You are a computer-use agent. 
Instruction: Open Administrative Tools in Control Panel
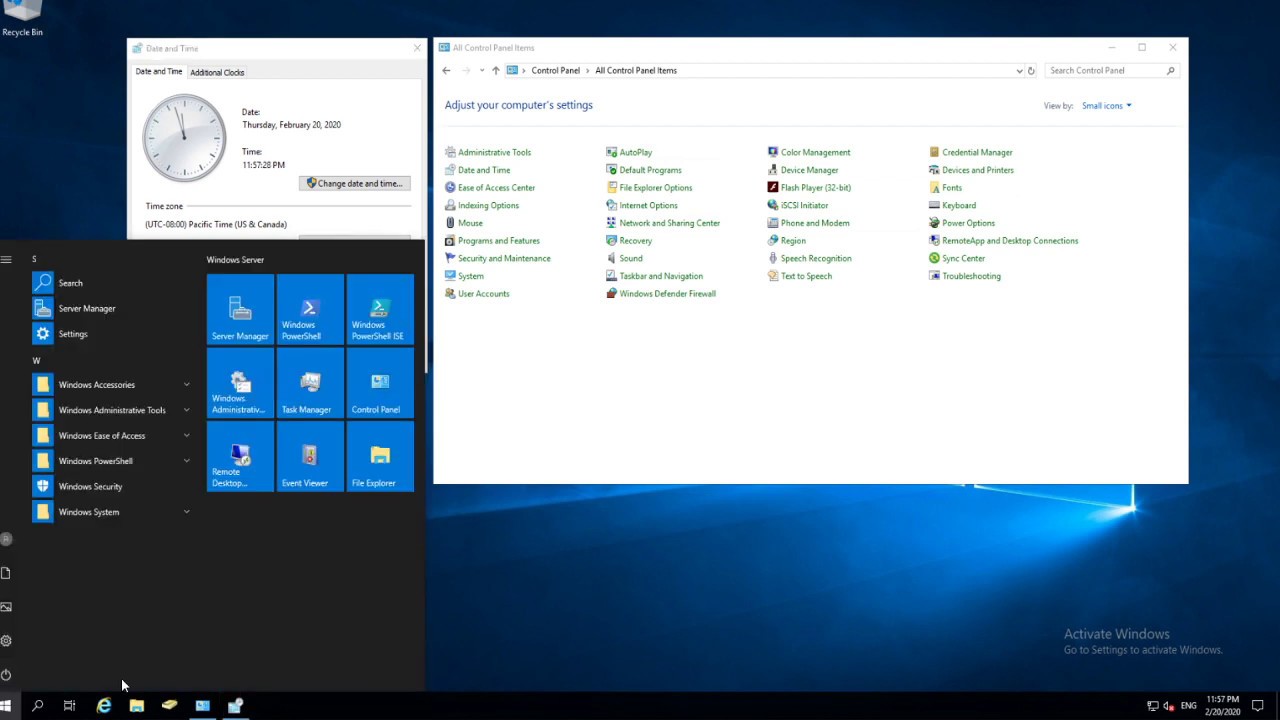click(x=488, y=152)
